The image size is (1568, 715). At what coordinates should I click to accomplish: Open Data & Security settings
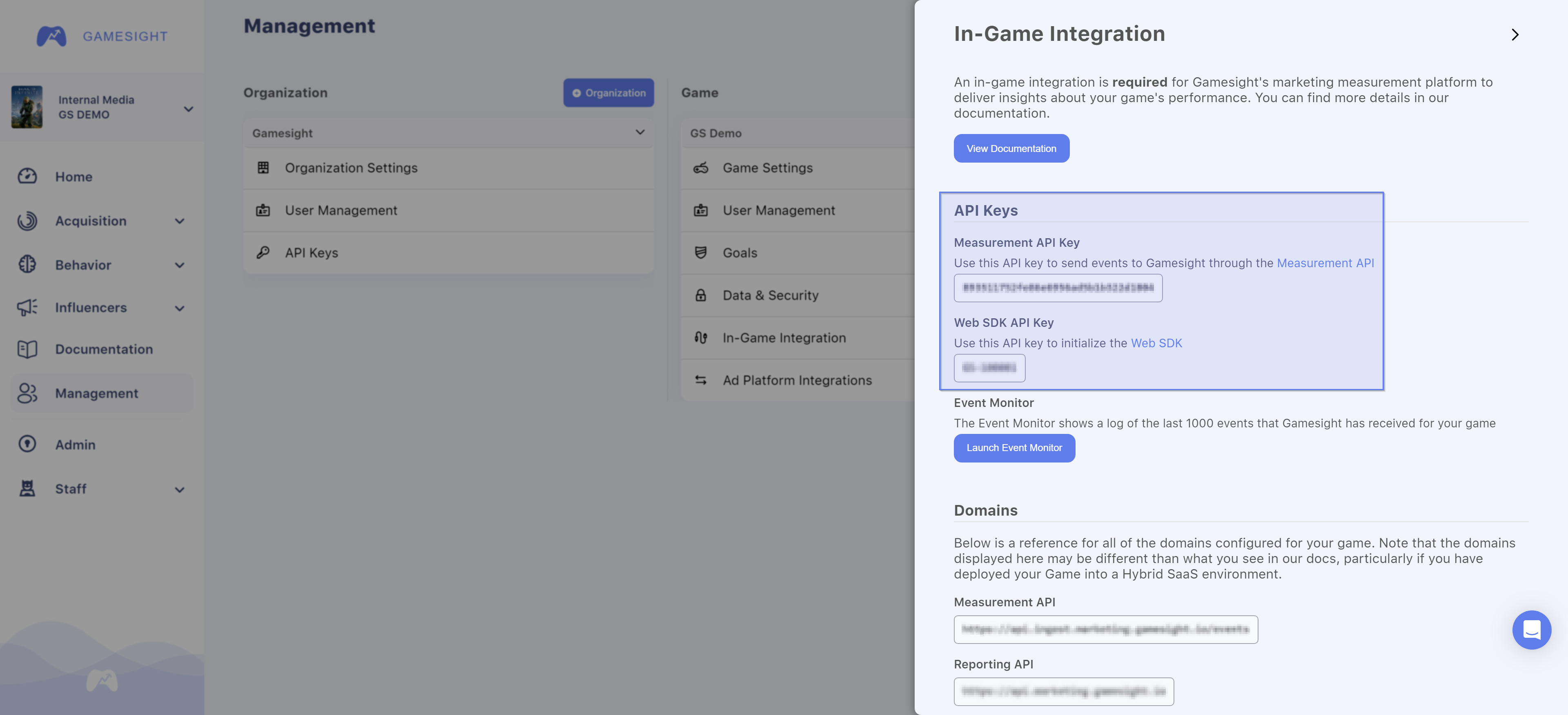pos(797,295)
